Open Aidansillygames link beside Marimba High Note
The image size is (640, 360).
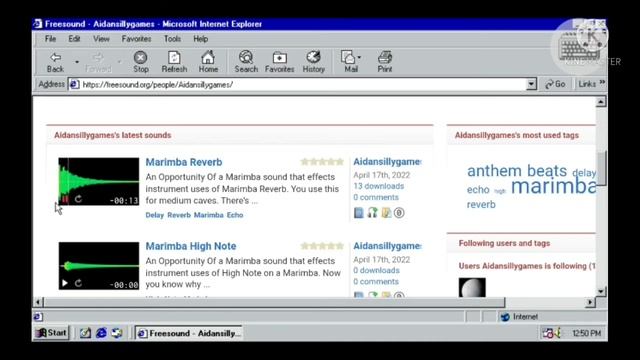point(387,246)
